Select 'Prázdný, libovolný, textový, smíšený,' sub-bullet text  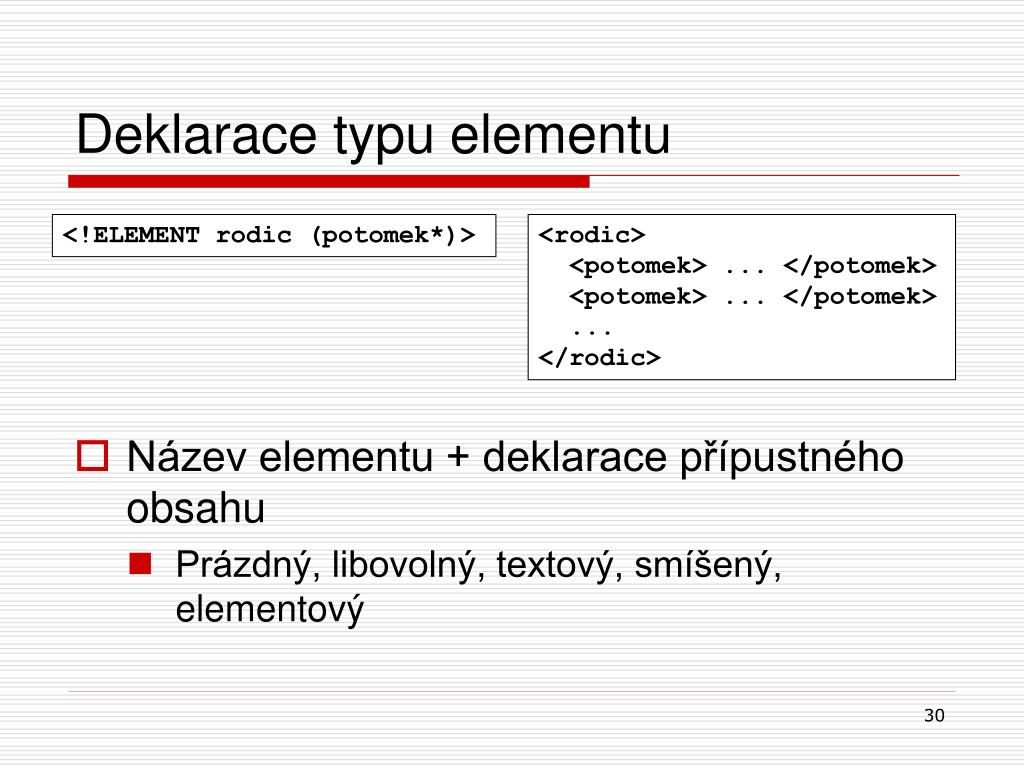pyautogui.click(x=478, y=566)
